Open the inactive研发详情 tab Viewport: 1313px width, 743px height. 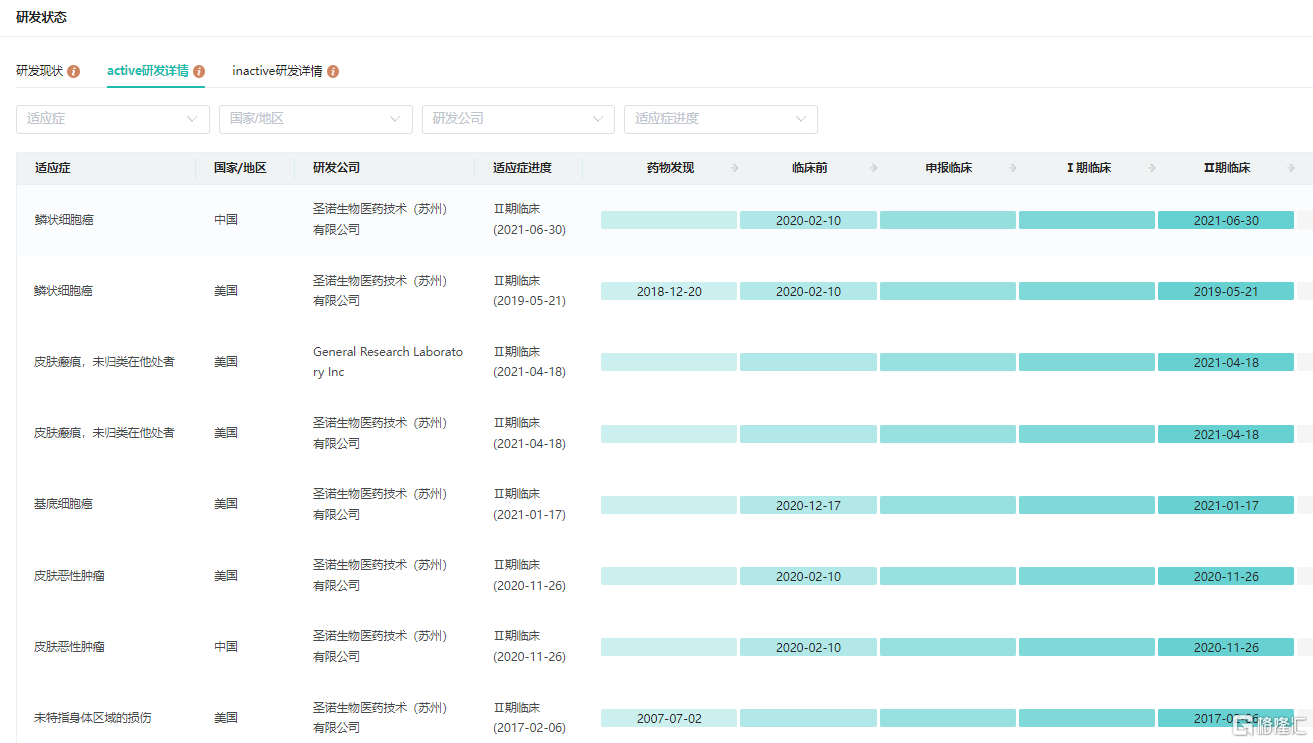coord(277,71)
